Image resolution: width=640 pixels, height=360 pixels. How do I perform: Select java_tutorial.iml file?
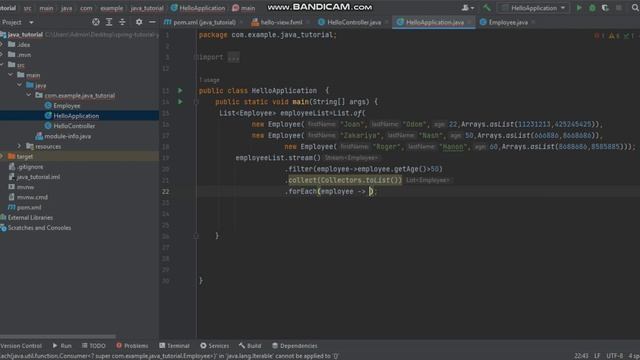click(x=38, y=177)
